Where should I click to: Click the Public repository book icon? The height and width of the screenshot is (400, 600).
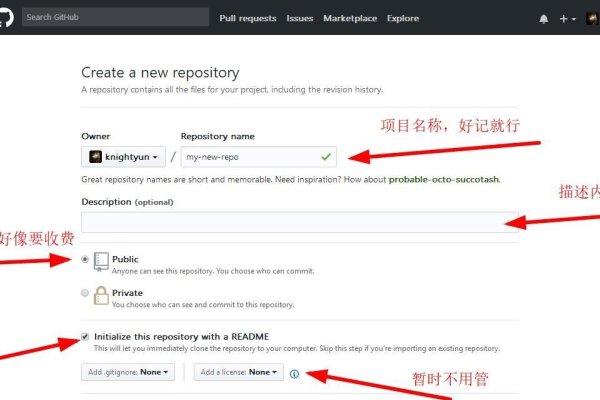pos(101,262)
